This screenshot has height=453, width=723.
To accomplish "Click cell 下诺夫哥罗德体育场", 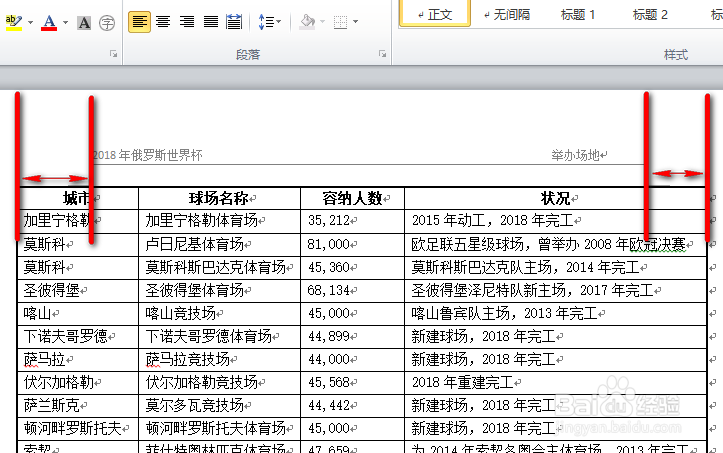I will coord(219,337).
